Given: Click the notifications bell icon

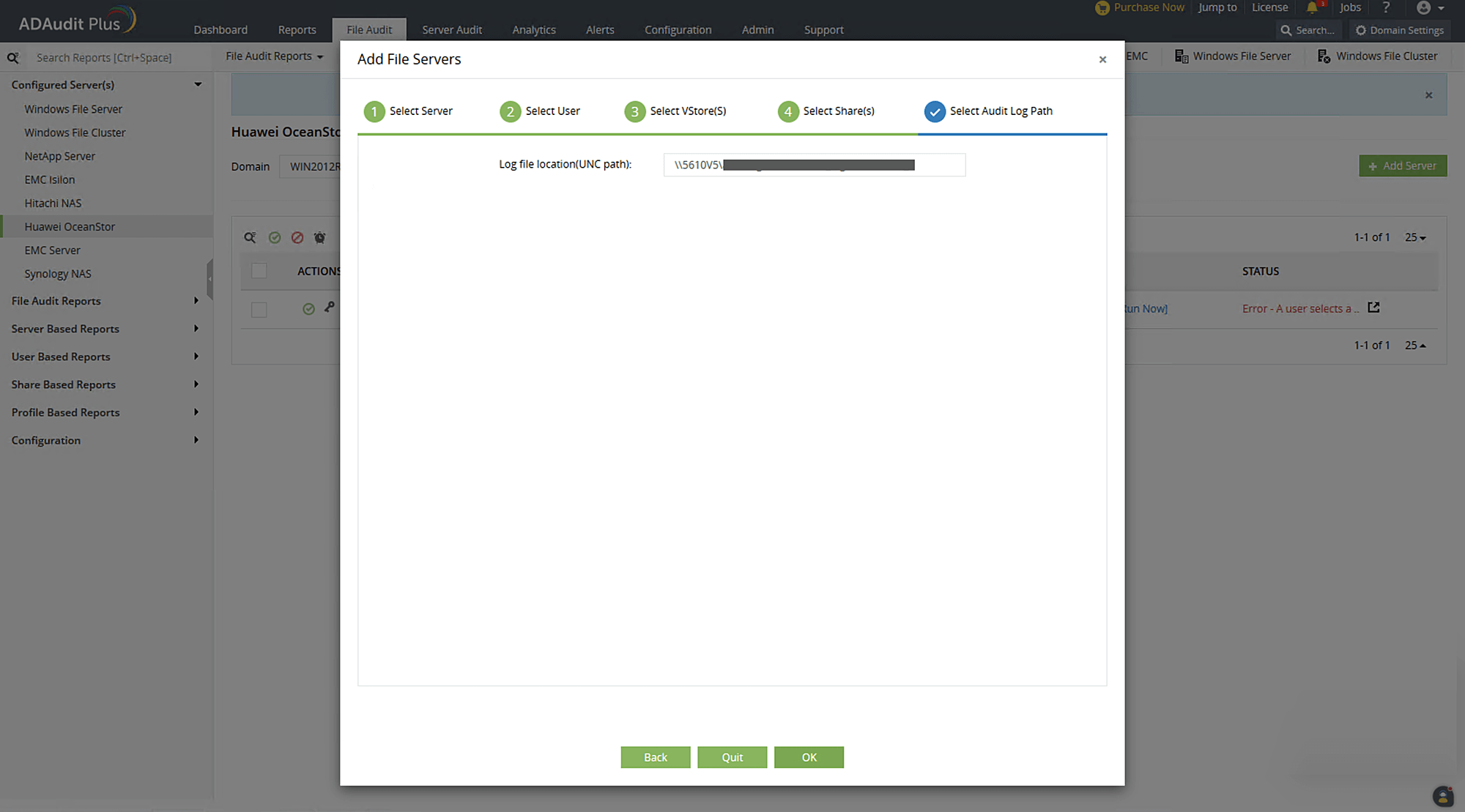Looking at the screenshot, I should pos(1312,7).
